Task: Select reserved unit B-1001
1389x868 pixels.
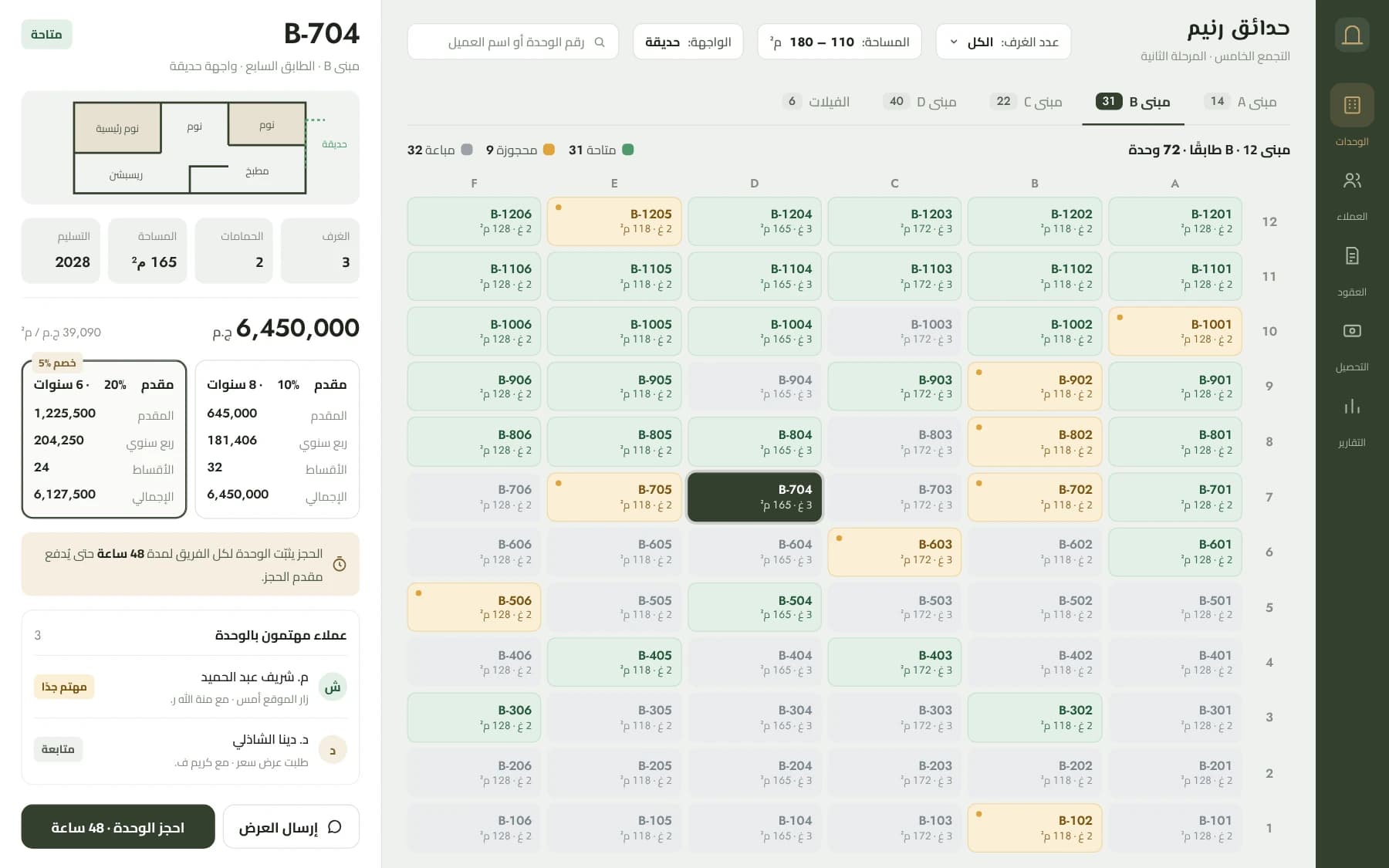Action: (x=1175, y=332)
